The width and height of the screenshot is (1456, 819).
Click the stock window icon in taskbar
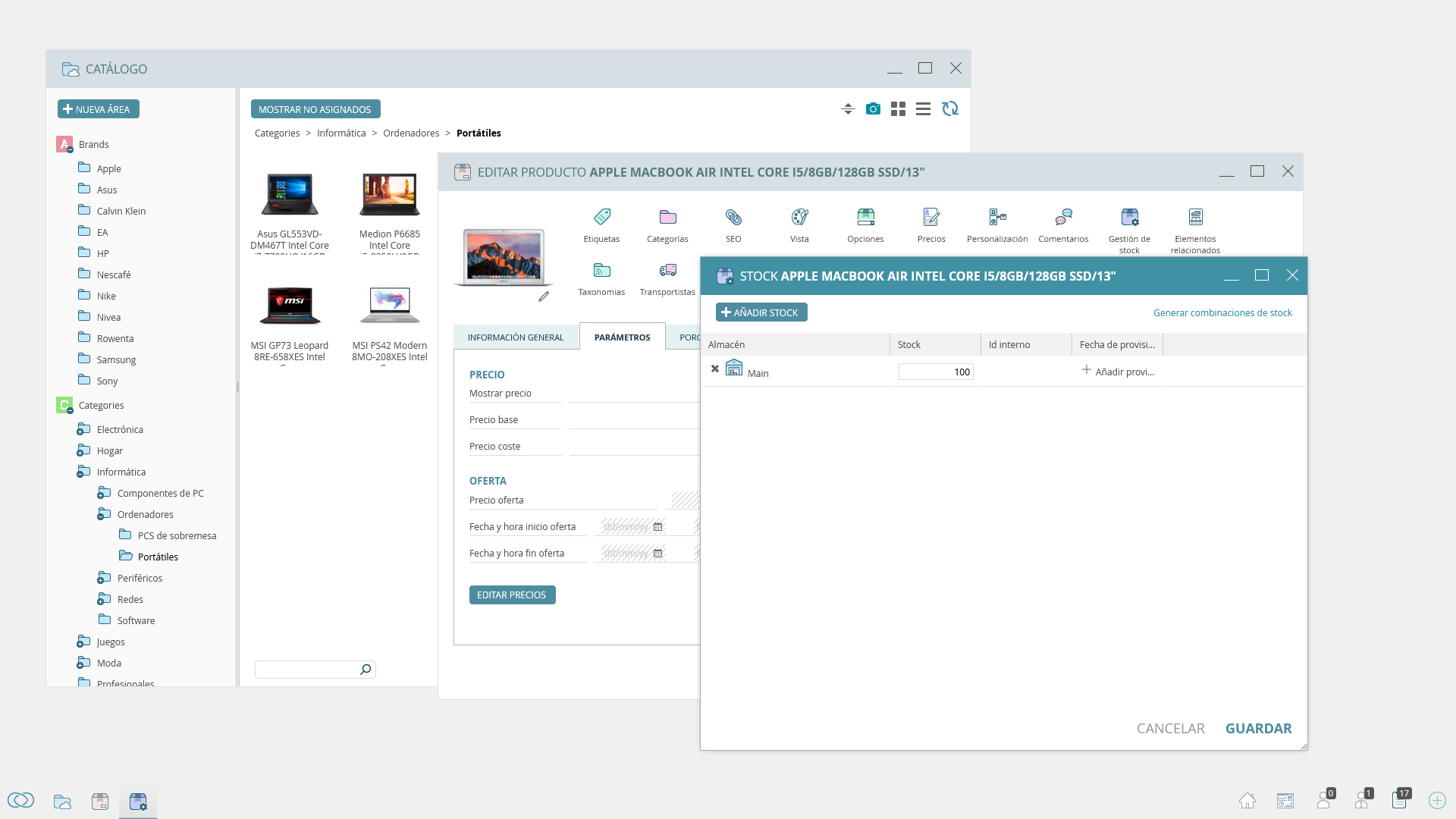pos(138,802)
